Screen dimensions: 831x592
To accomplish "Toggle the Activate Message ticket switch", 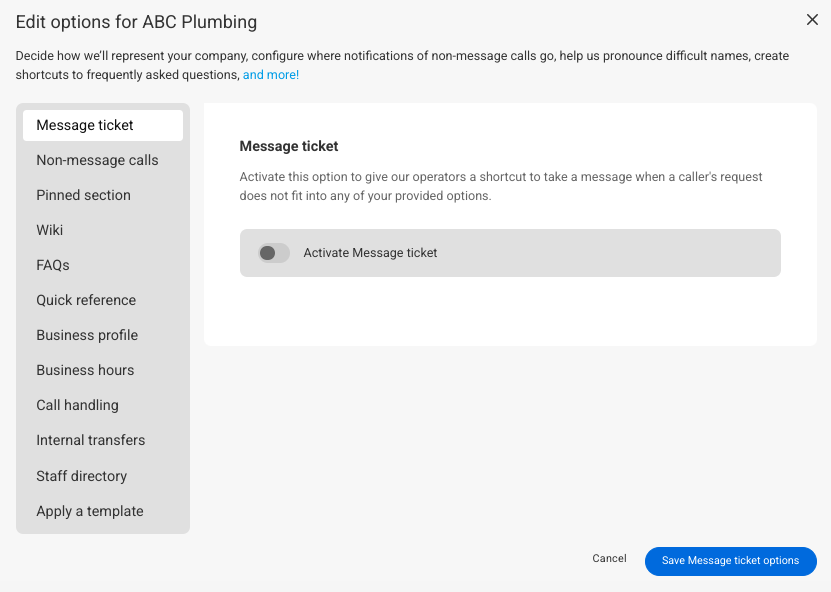I will 273,253.
